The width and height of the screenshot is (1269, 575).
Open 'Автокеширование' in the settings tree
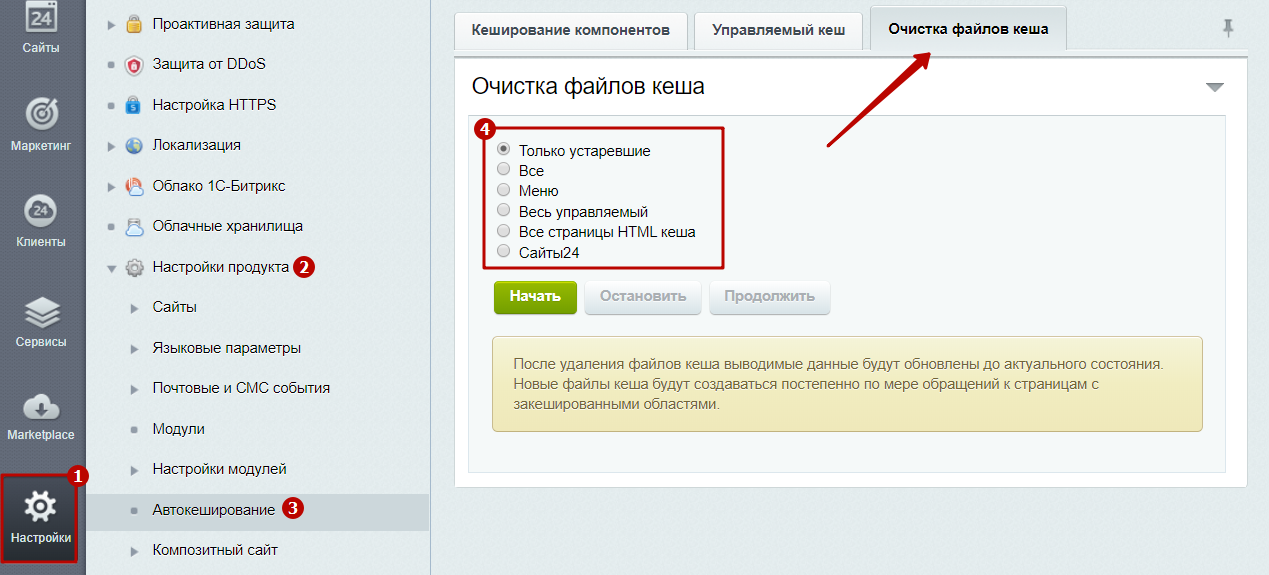click(x=213, y=510)
